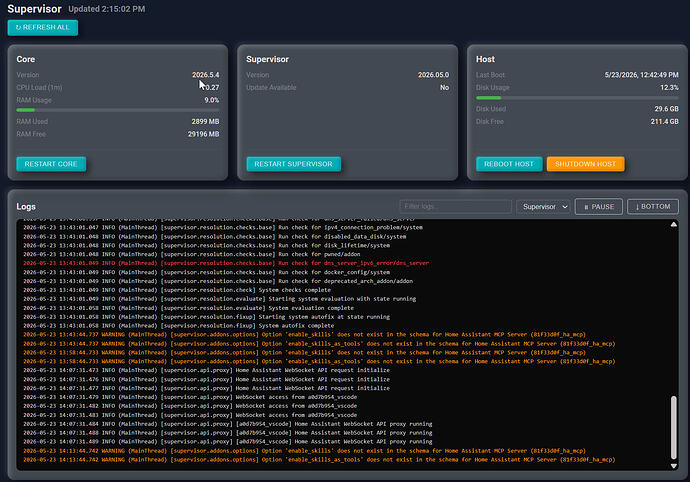Click the red dns_server_ipv6_error log line
Viewport: 690px width, 482px height.
tap(226, 263)
